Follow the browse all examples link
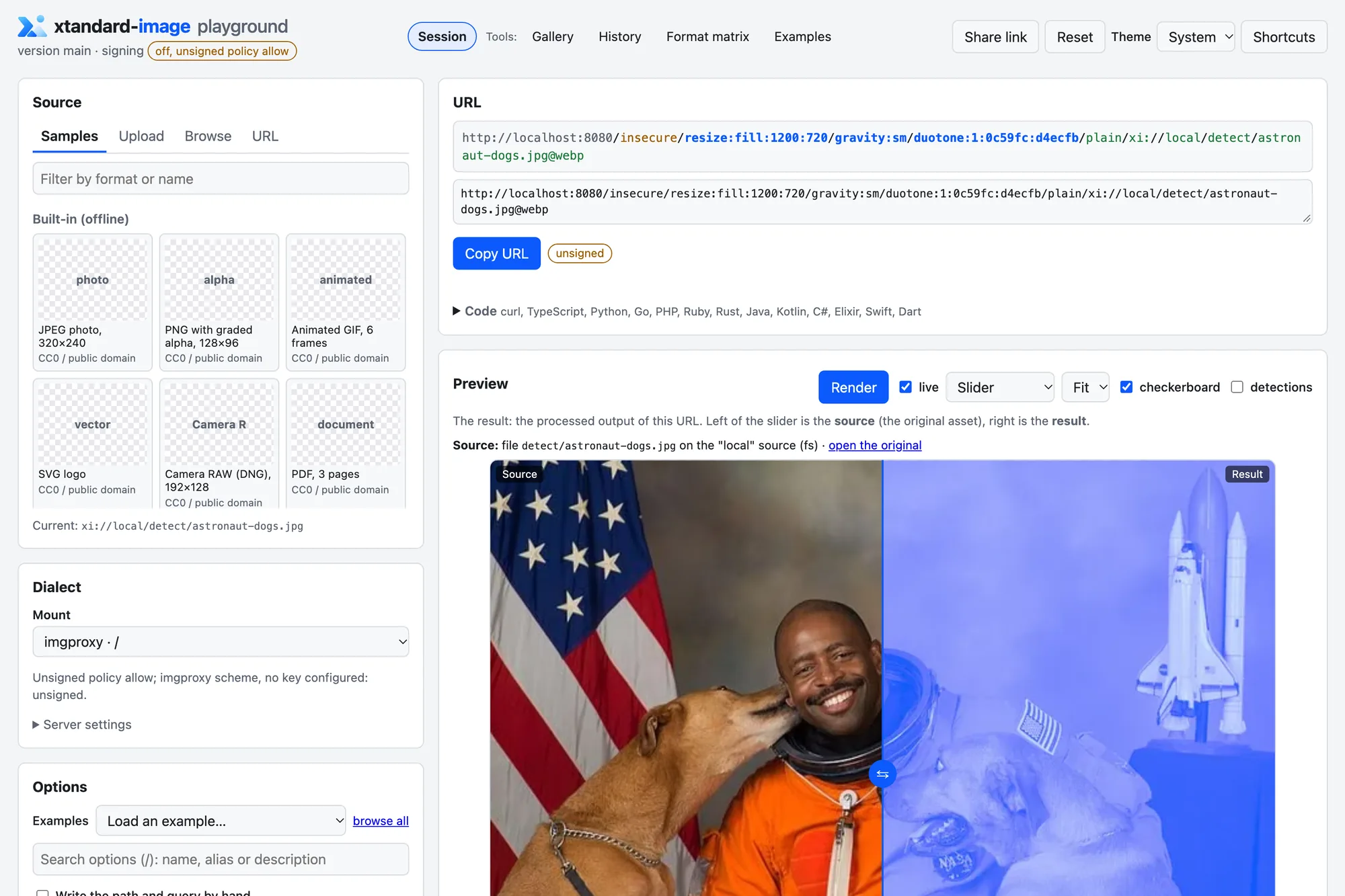 tap(381, 821)
